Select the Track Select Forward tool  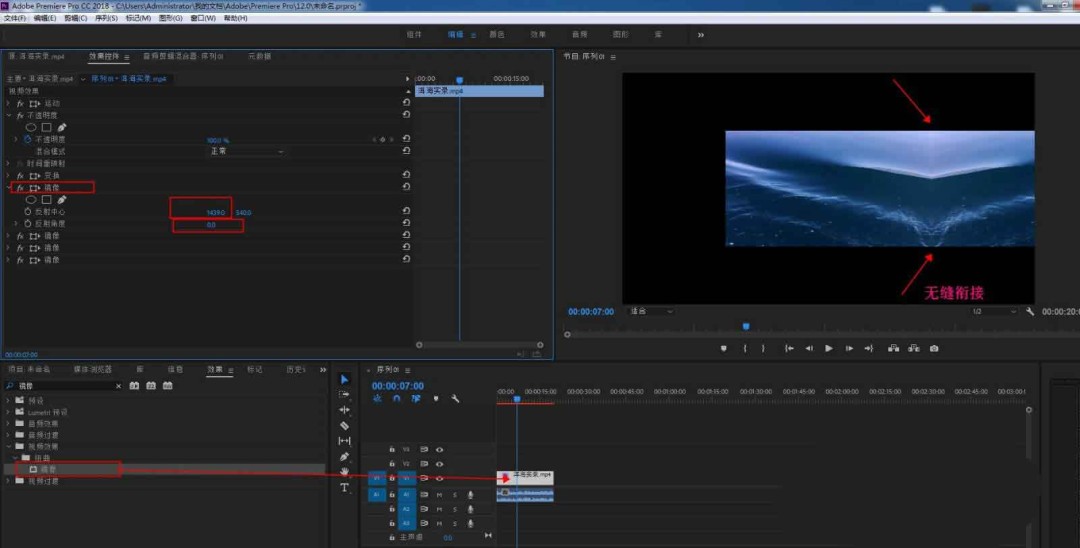[x=344, y=394]
